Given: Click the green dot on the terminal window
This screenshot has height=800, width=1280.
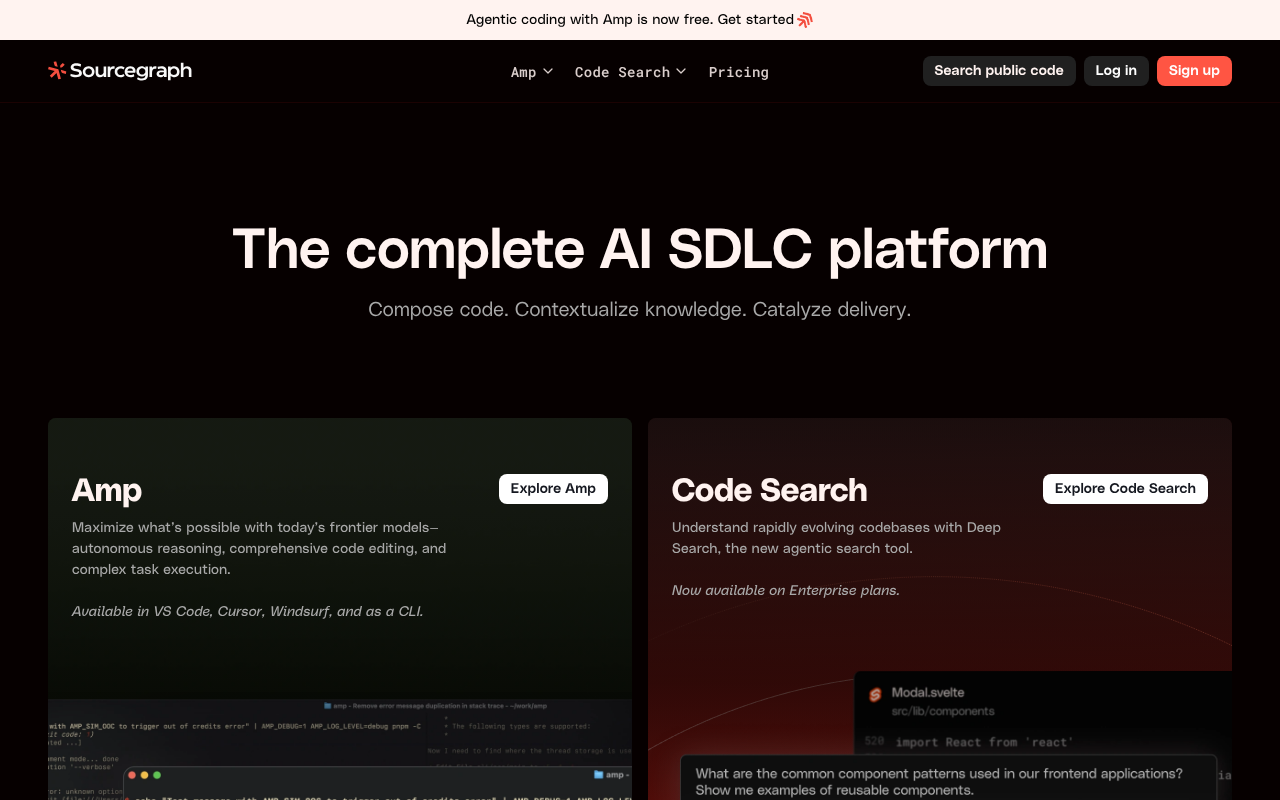Looking at the screenshot, I should coord(157,775).
